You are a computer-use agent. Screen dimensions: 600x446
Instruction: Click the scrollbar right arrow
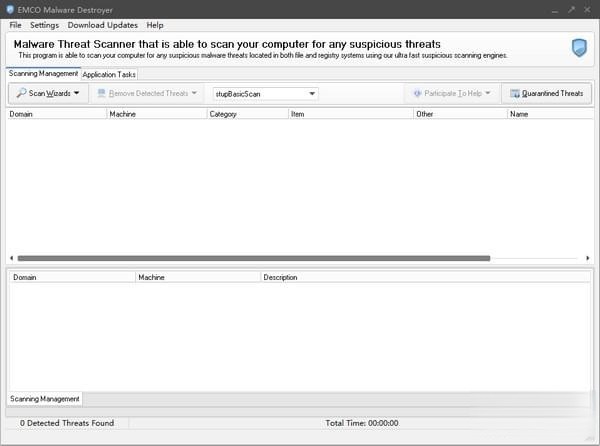pyautogui.click(x=587, y=258)
